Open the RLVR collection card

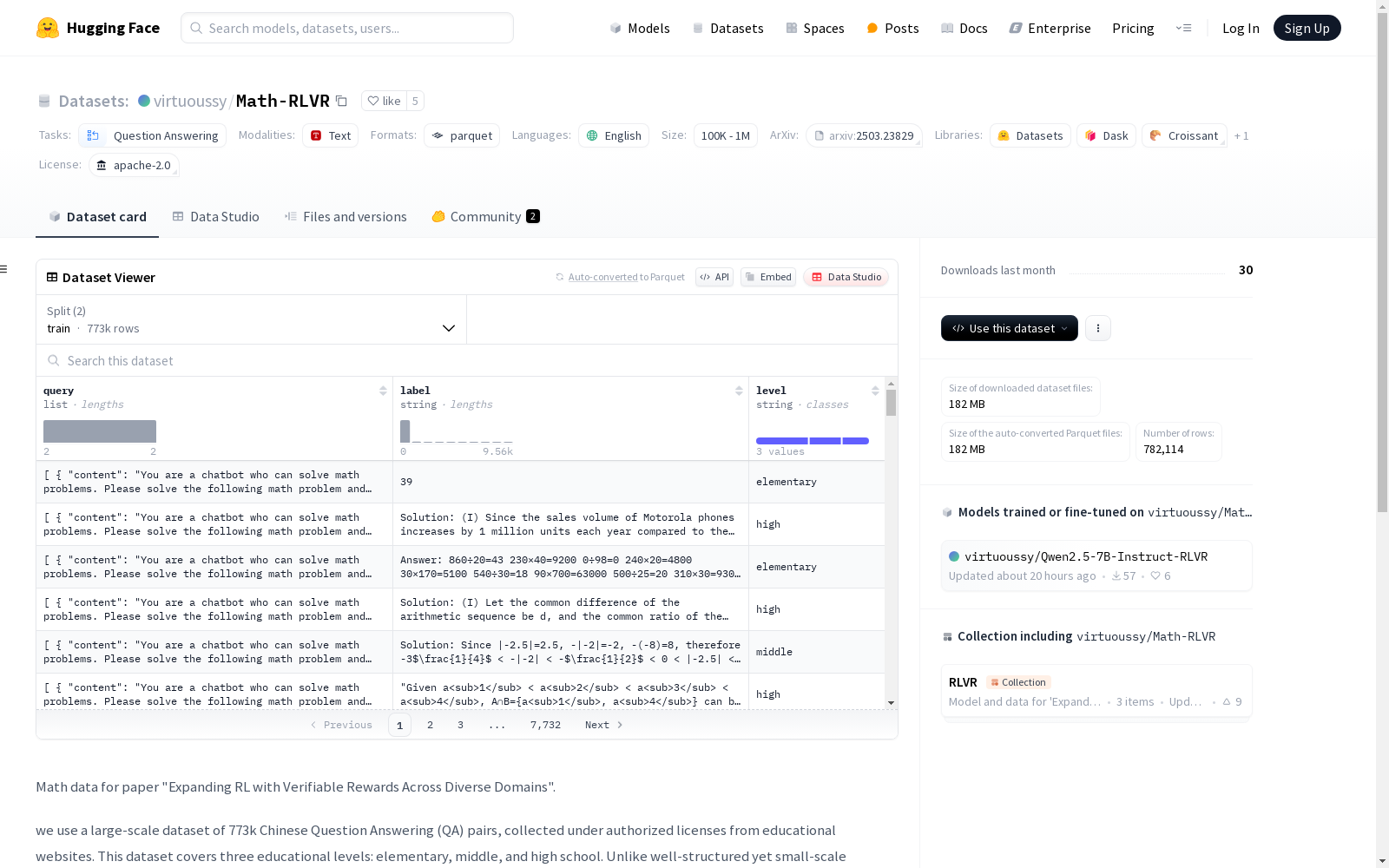(x=1096, y=692)
